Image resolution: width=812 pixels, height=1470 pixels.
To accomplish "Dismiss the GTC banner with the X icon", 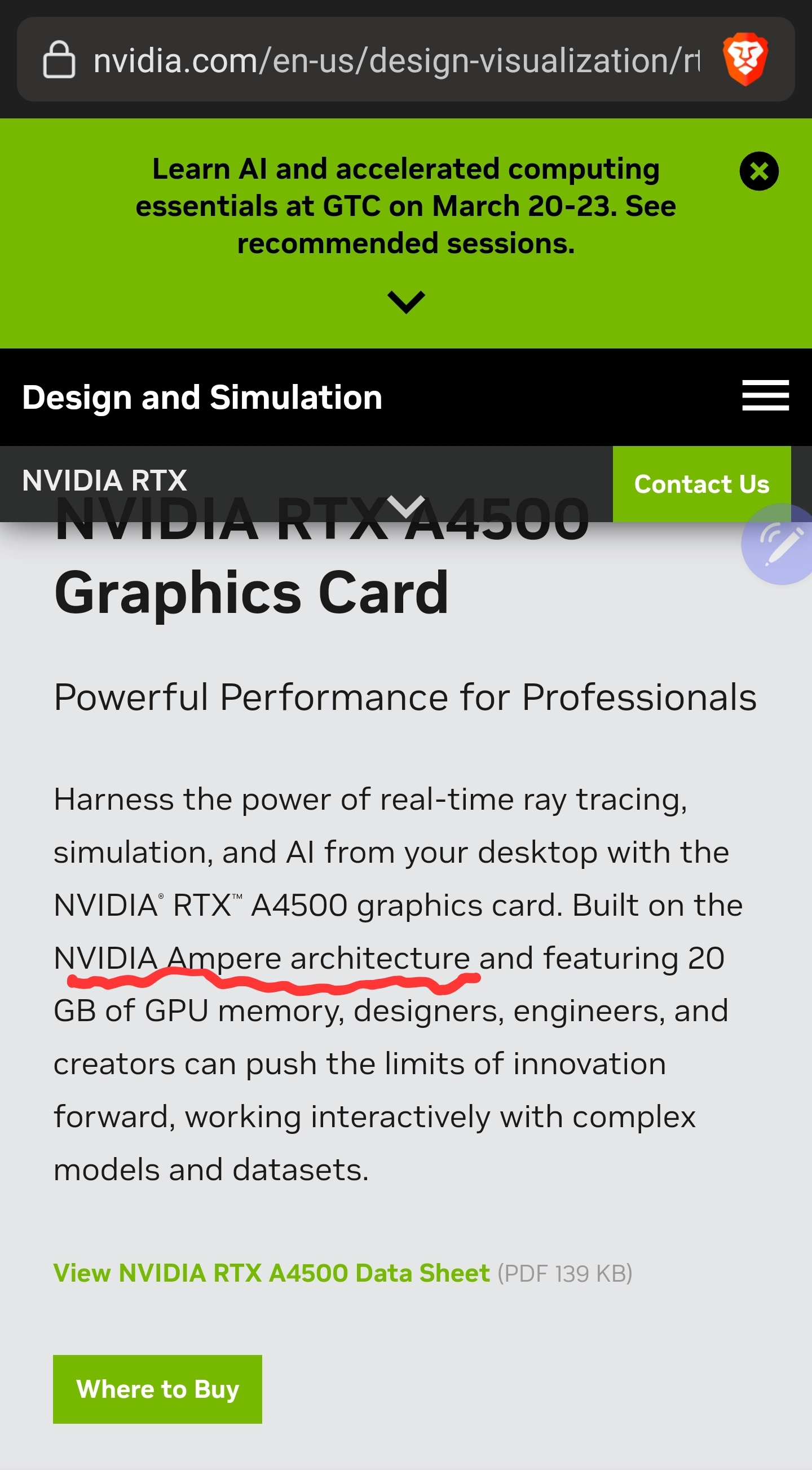I will coord(758,173).
